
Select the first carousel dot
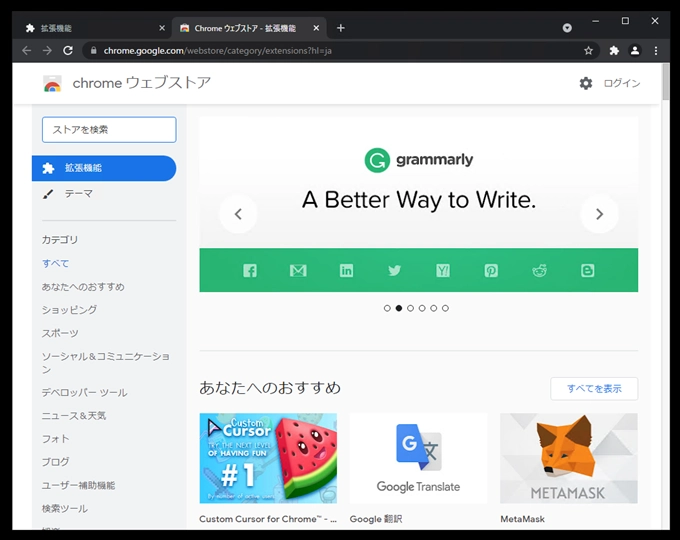(x=387, y=308)
